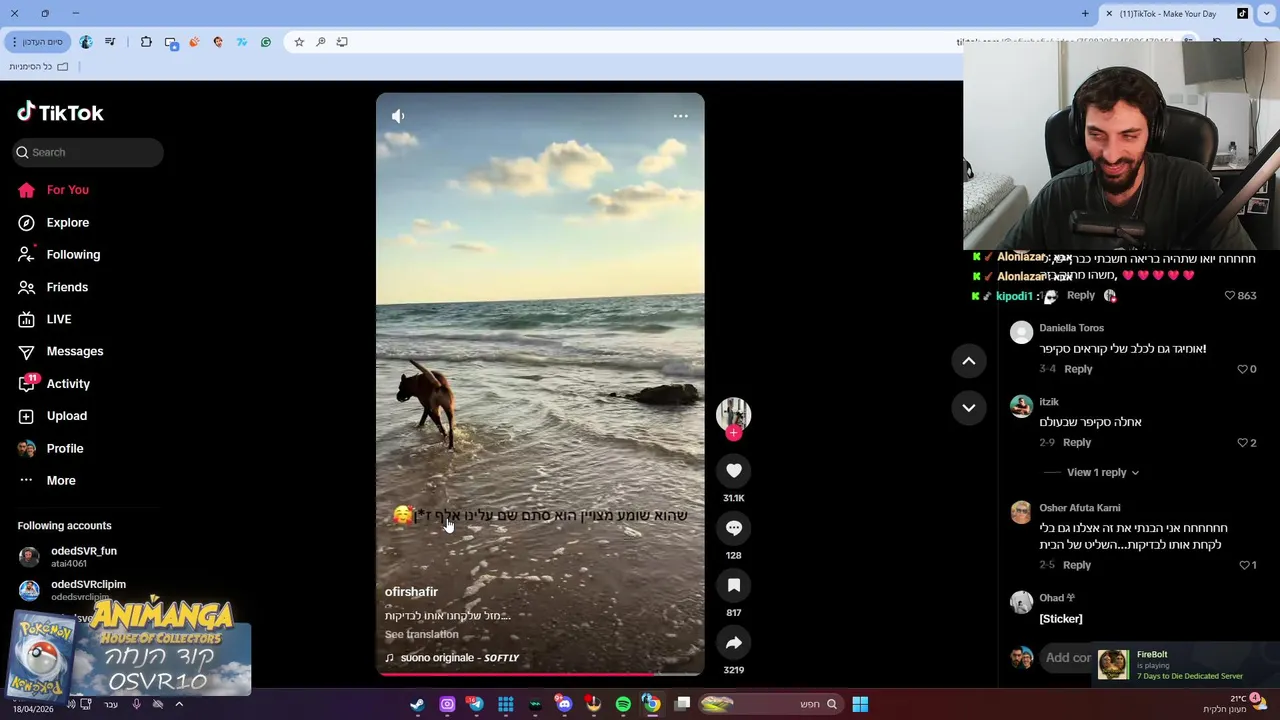This screenshot has height=720, width=1280.
Task: Go to the Explore page
Action: [53, 222]
